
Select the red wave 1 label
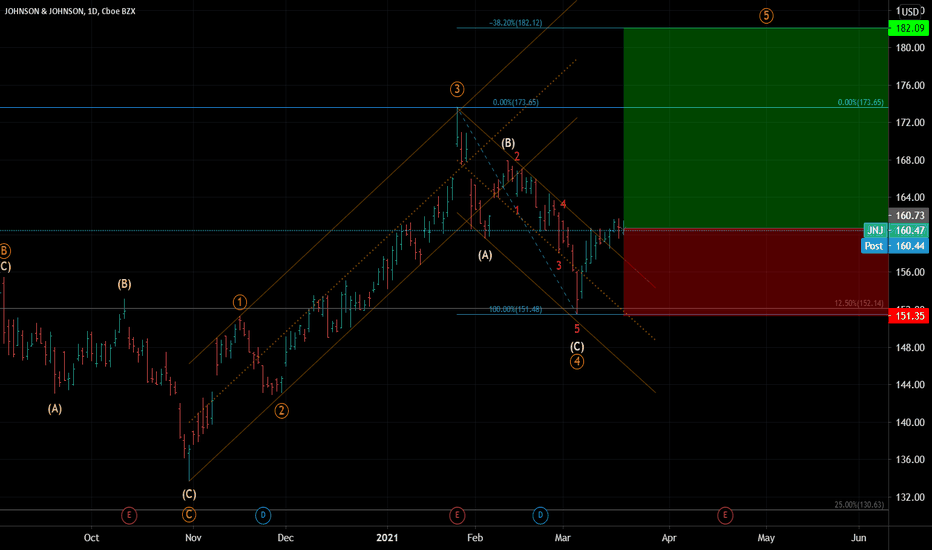tap(517, 210)
